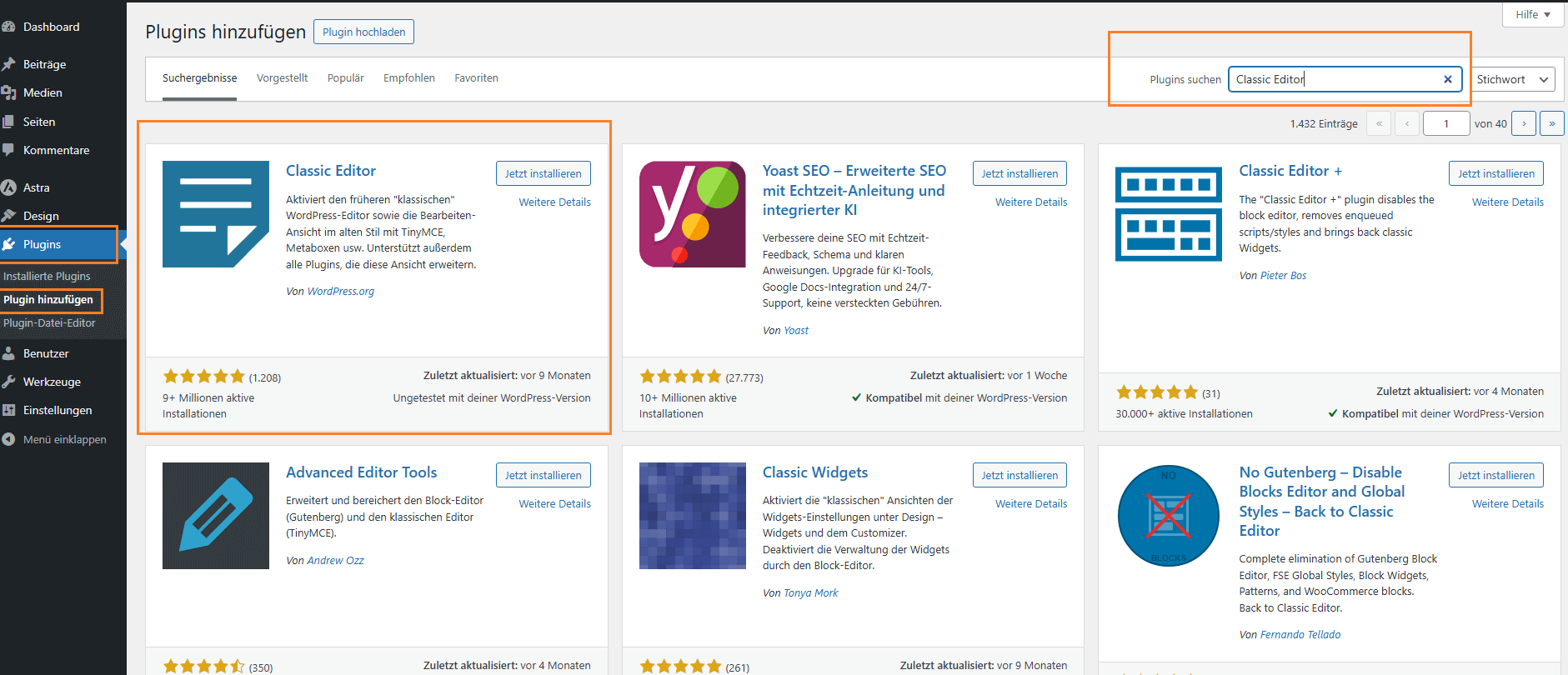Open the Andrew Ozz author link
Image resolution: width=1568 pixels, height=675 pixels.
(335, 560)
